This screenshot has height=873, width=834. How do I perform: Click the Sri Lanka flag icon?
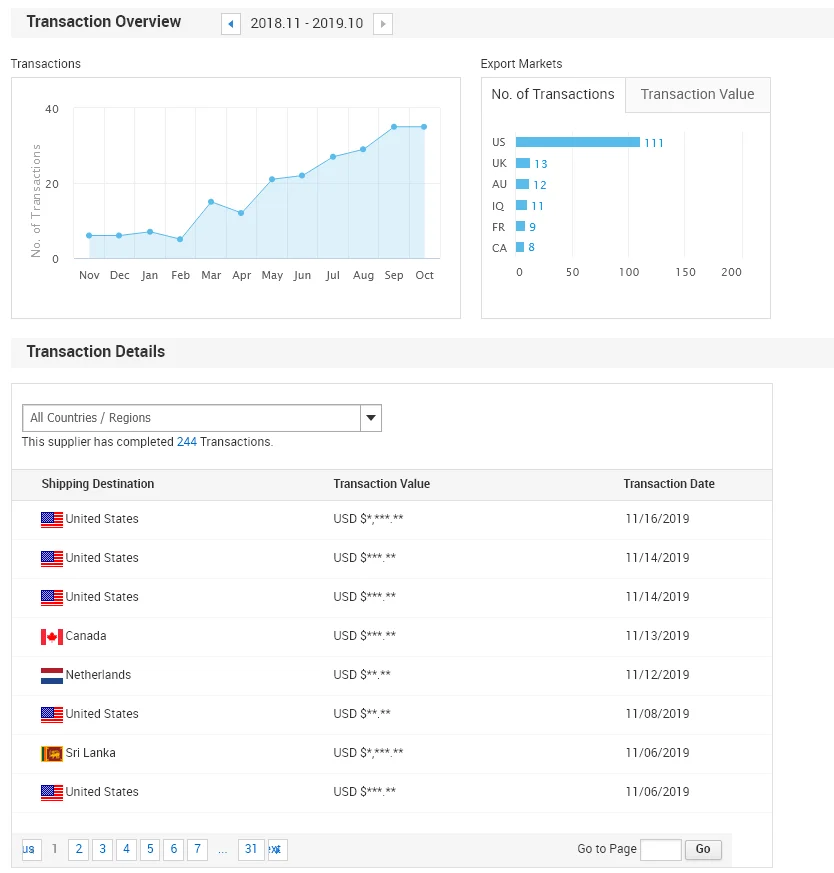point(52,754)
